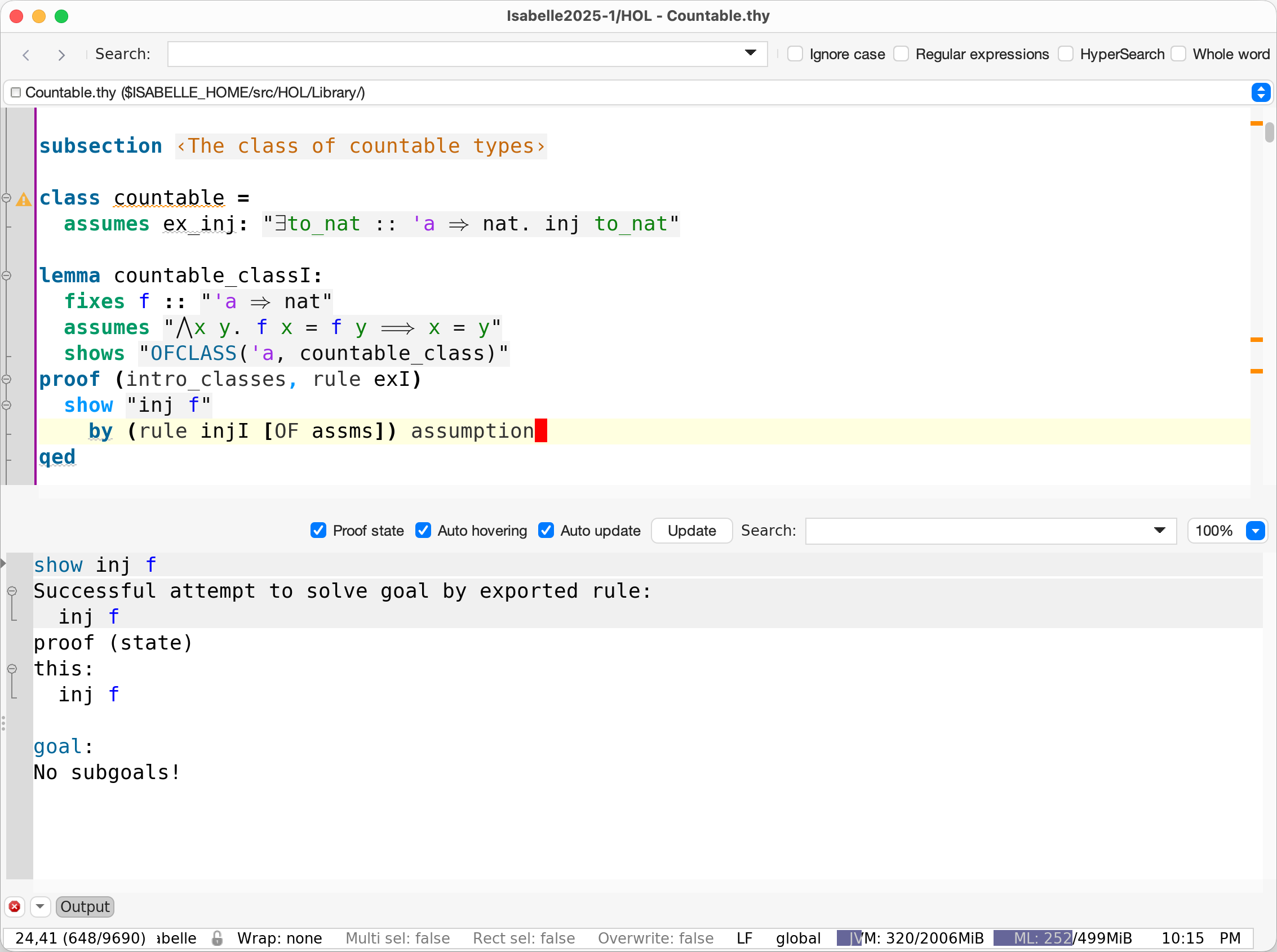The height and width of the screenshot is (952, 1277).
Task: Select the Output dockable tab
Action: (x=85, y=907)
